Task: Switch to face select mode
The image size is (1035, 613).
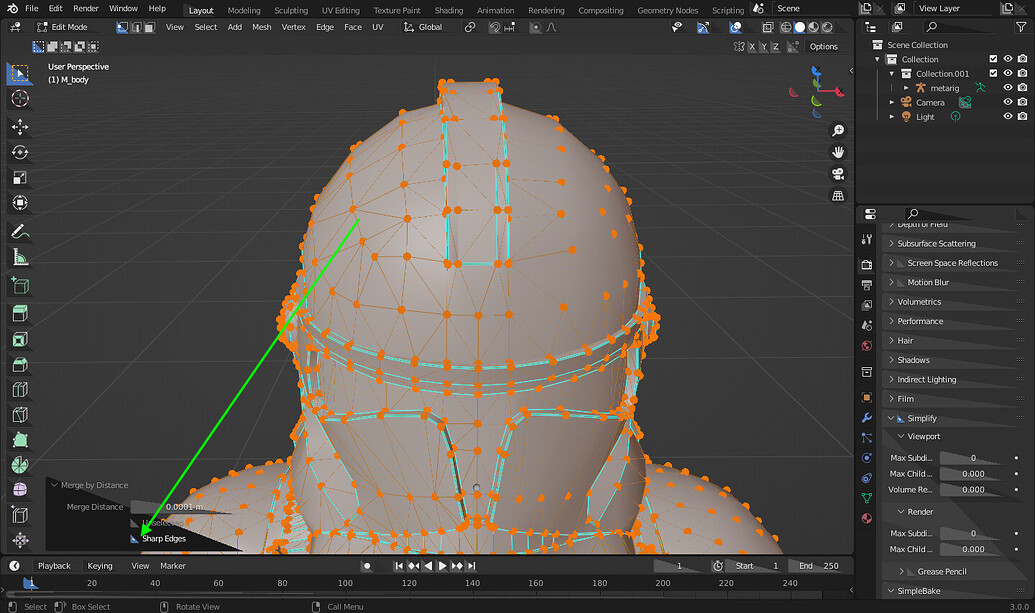Action: (150, 27)
